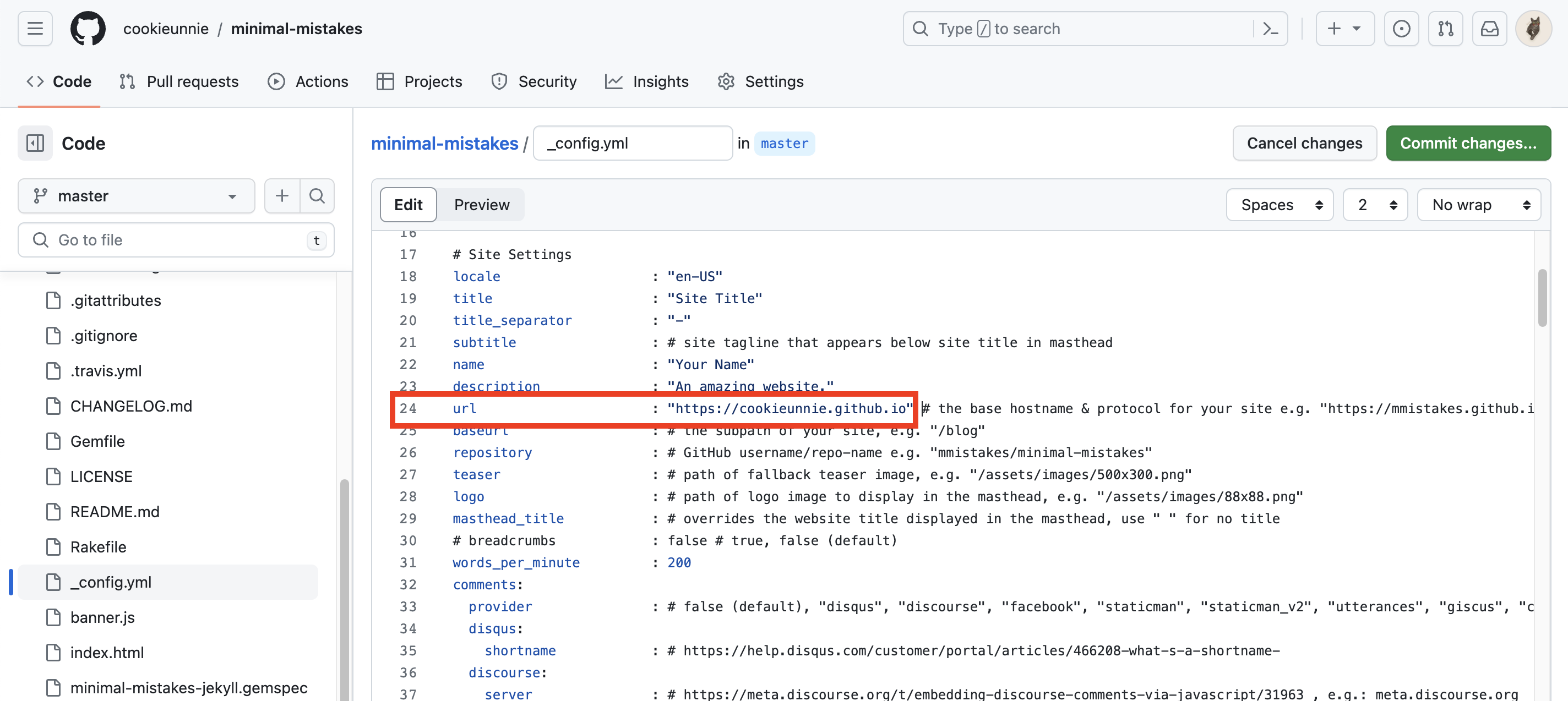Click the repository key on line 26
Viewport: 1568px width, 701px height.
pos(492,452)
